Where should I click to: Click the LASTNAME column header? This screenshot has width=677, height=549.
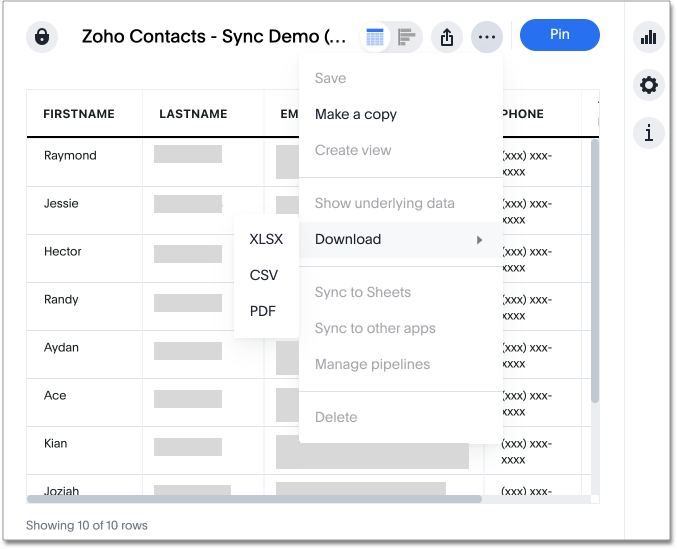pyautogui.click(x=193, y=114)
